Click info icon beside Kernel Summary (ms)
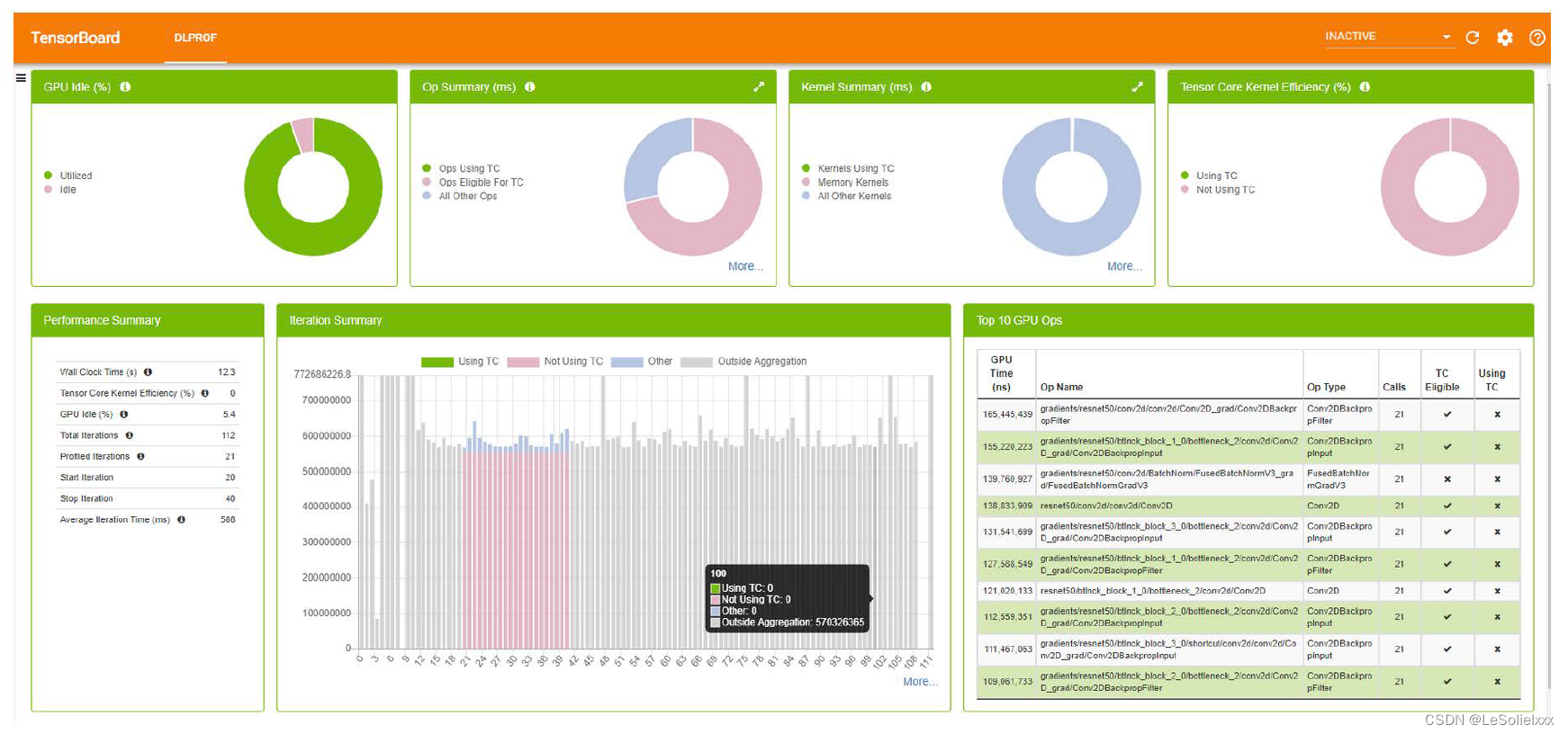 coord(926,87)
